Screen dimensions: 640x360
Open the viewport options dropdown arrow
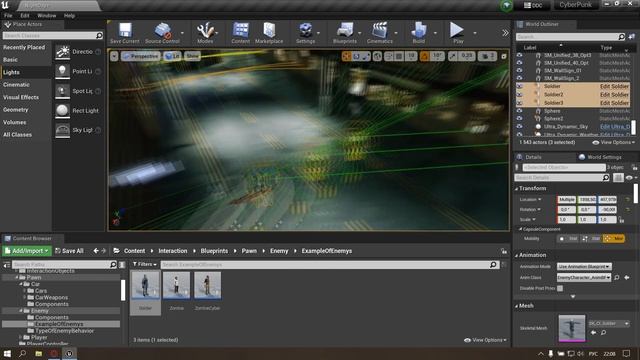114,56
